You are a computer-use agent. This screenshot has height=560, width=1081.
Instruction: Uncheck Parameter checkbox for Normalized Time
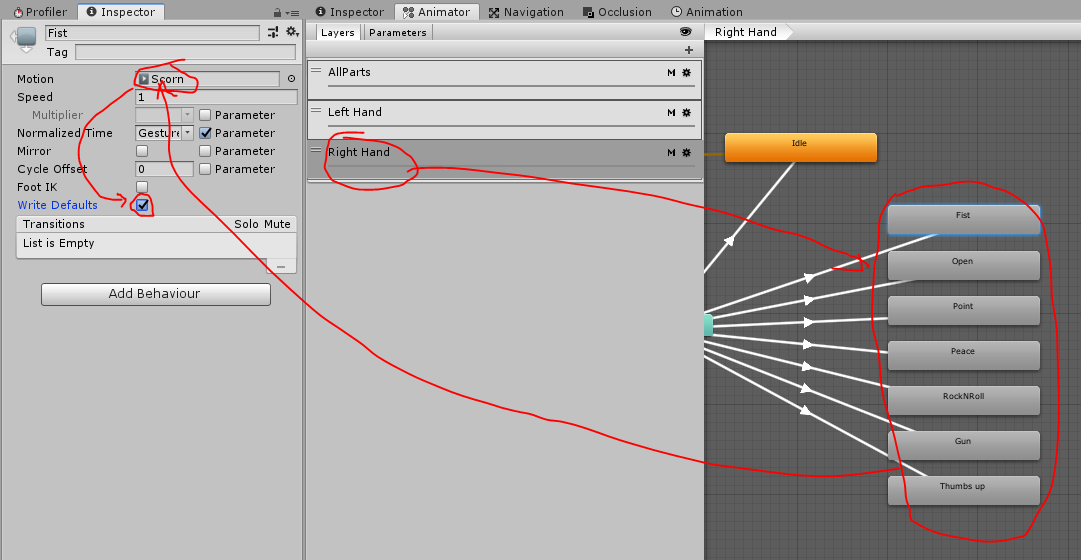pyautogui.click(x=205, y=133)
